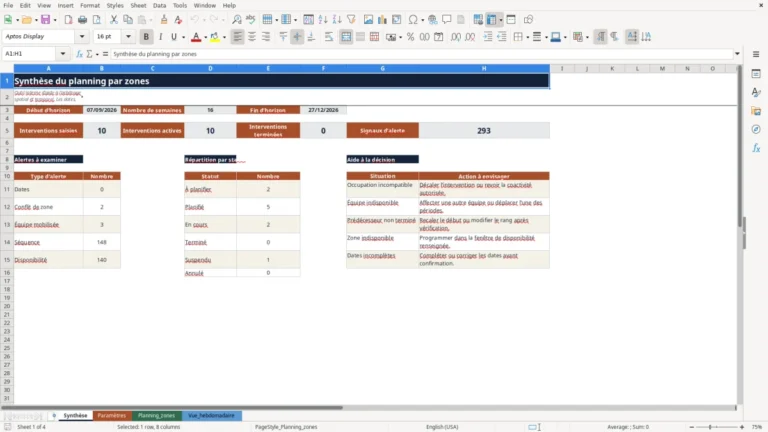This screenshot has width=768, height=432.
Task: Toggle Underline formatting
Action: coord(174,37)
